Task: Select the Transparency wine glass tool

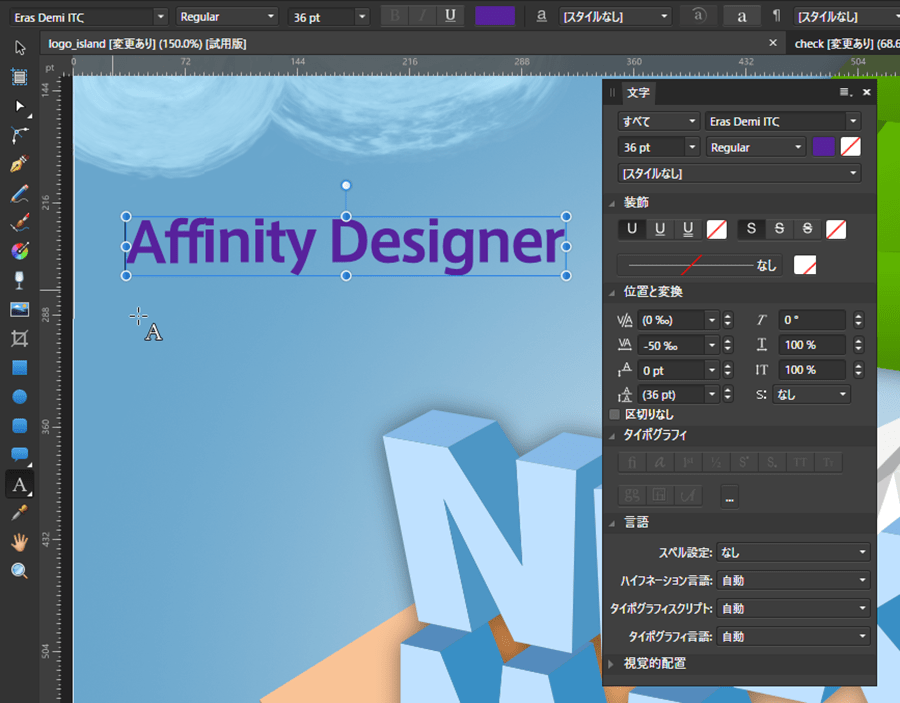Action: 19,280
